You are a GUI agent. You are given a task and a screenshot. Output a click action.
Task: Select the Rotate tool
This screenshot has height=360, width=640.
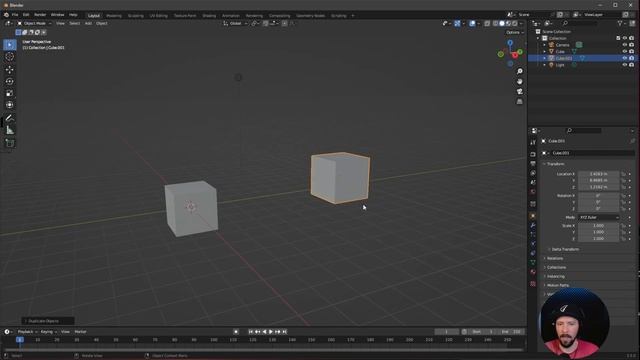pyautogui.click(x=10, y=82)
